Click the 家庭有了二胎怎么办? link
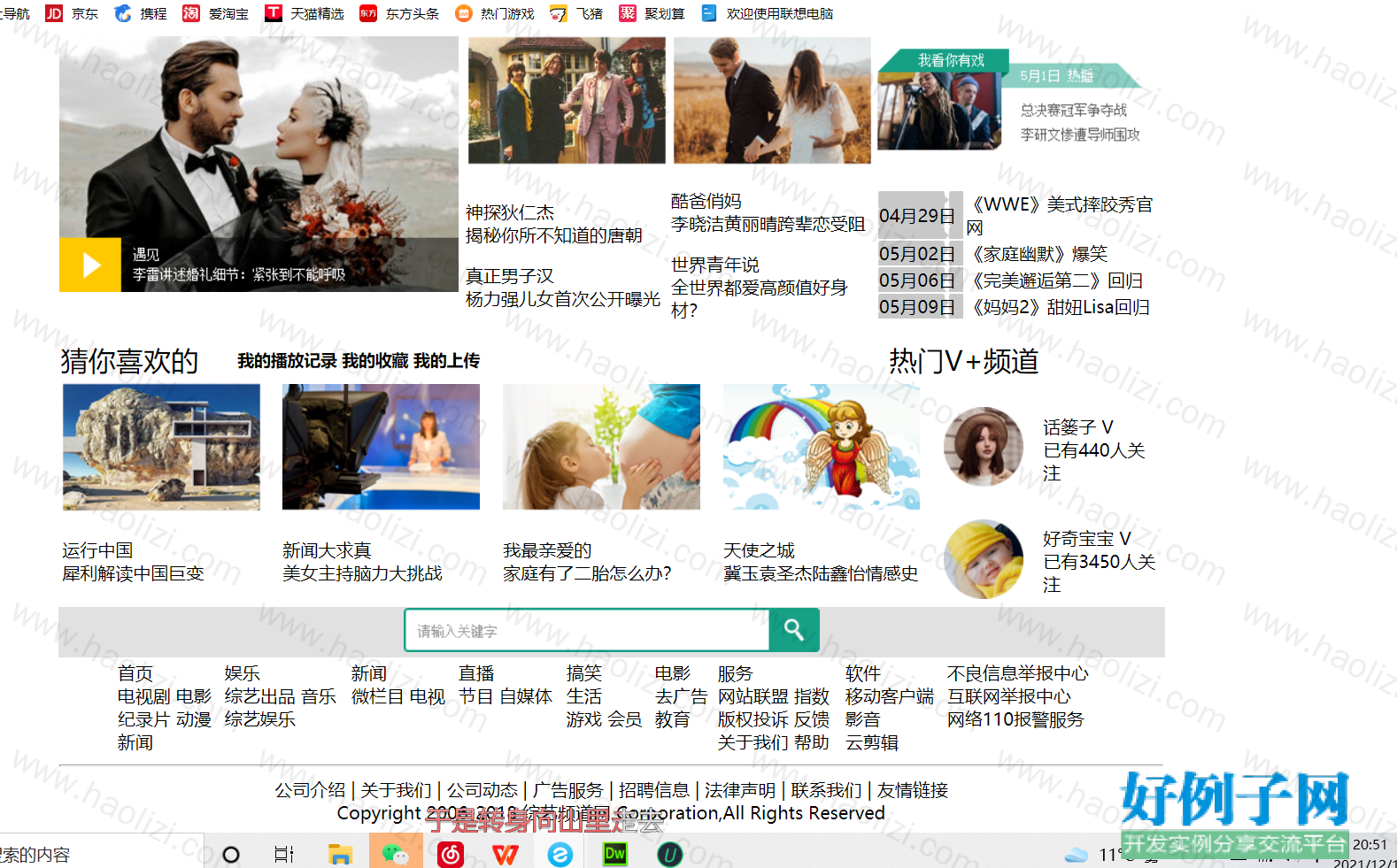The image size is (1397, 868). tap(587, 573)
